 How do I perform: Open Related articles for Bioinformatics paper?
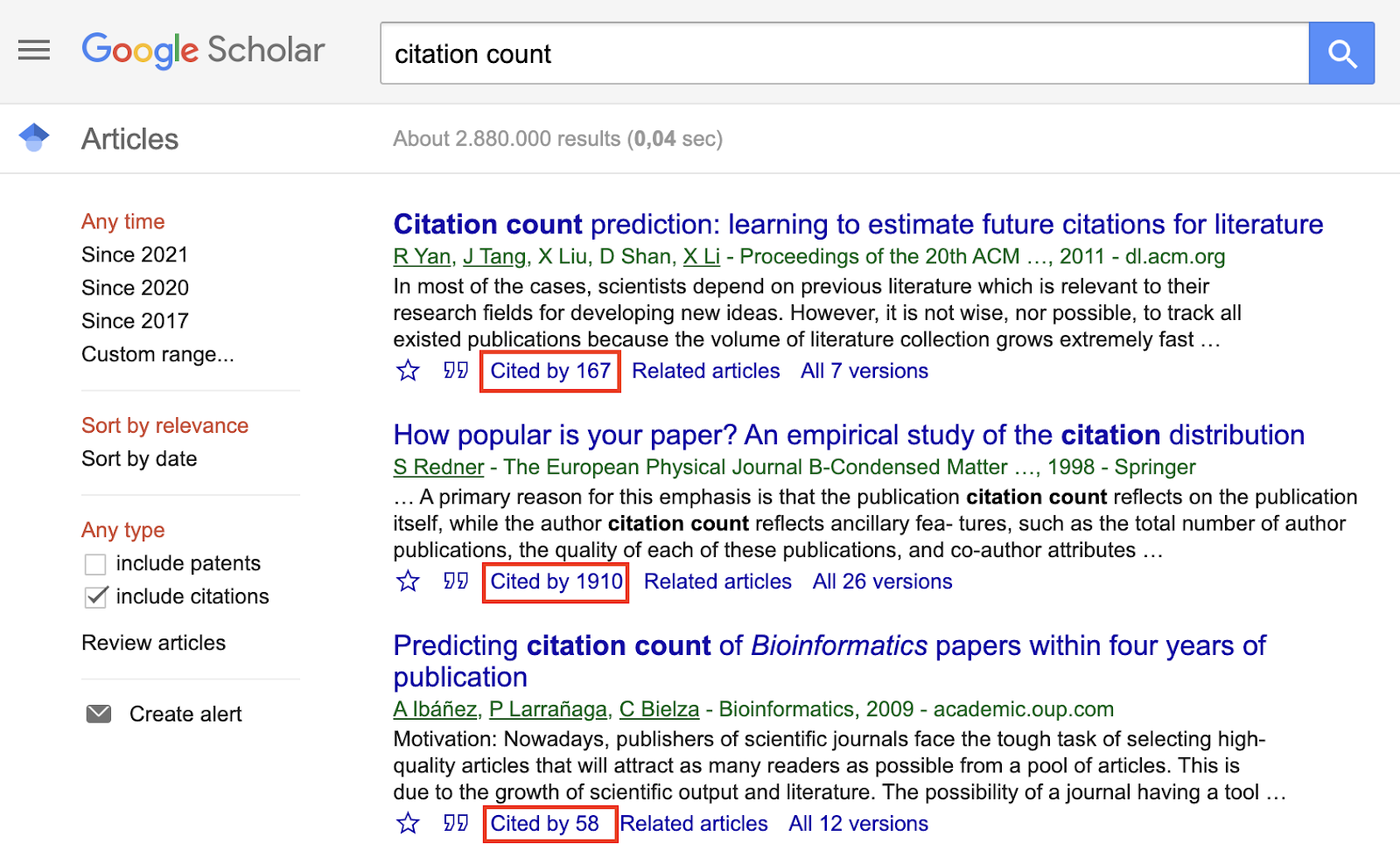pyautogui.click(x=694, y=824)
